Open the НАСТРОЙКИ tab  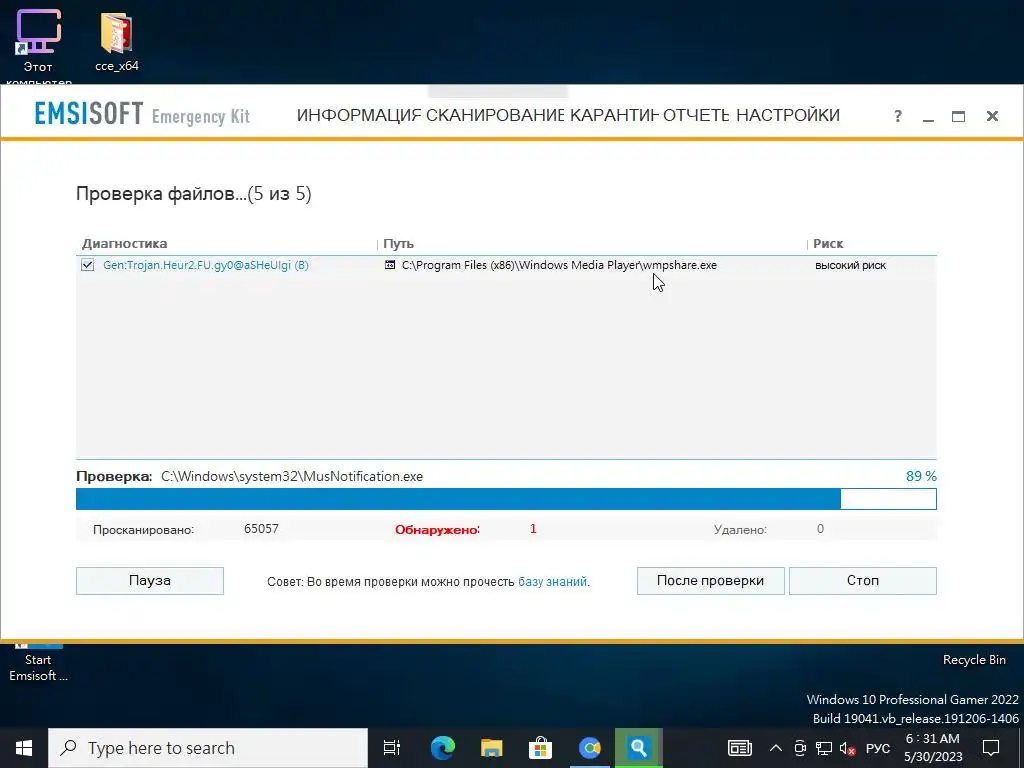tap(788, 116)
